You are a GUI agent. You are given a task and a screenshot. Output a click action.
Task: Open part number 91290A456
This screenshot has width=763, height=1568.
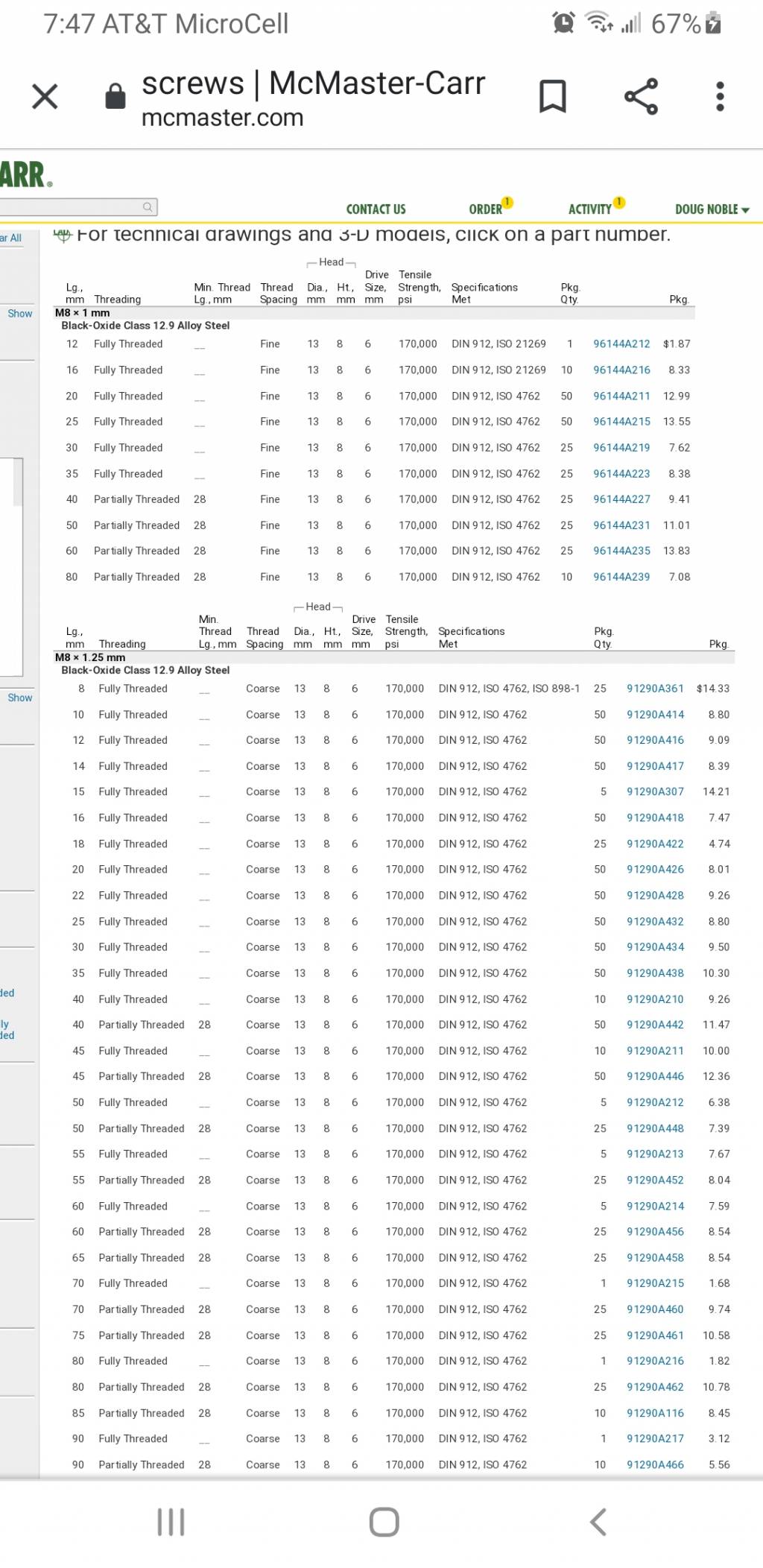click(x=655, y=1231)
